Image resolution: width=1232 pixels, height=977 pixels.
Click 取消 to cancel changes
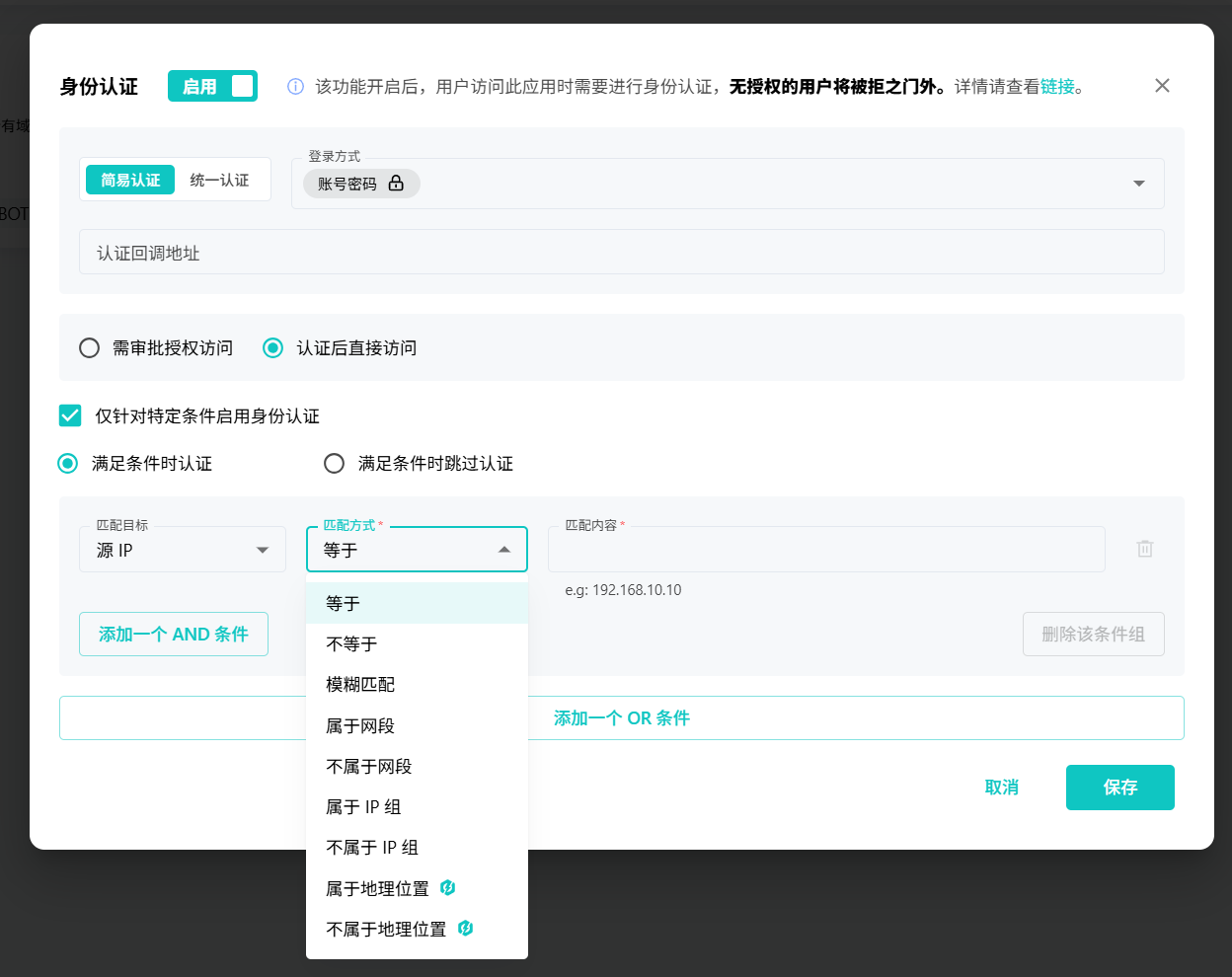[x=1002, y=788]
